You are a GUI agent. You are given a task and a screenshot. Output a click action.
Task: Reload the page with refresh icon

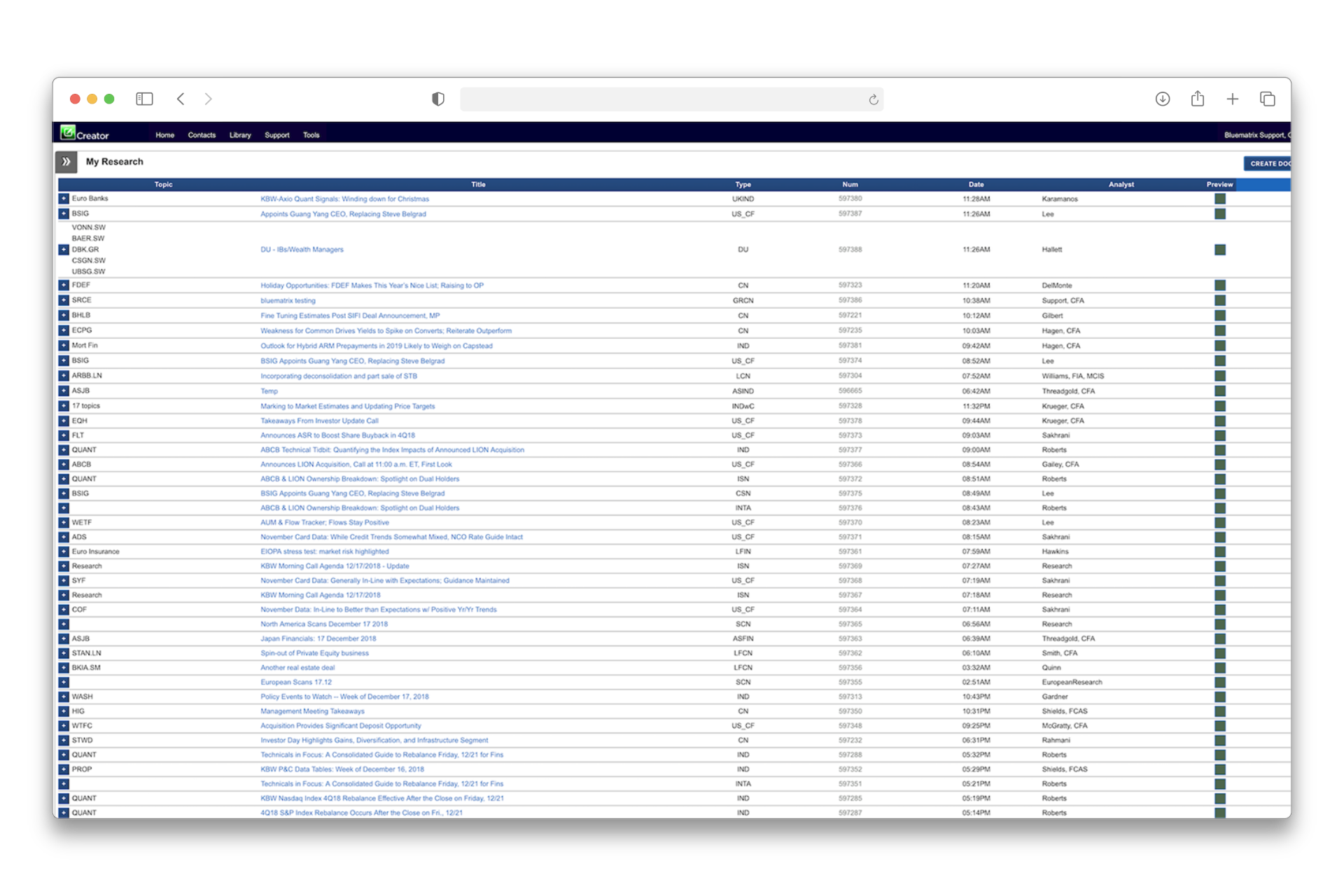click(873, 99)
